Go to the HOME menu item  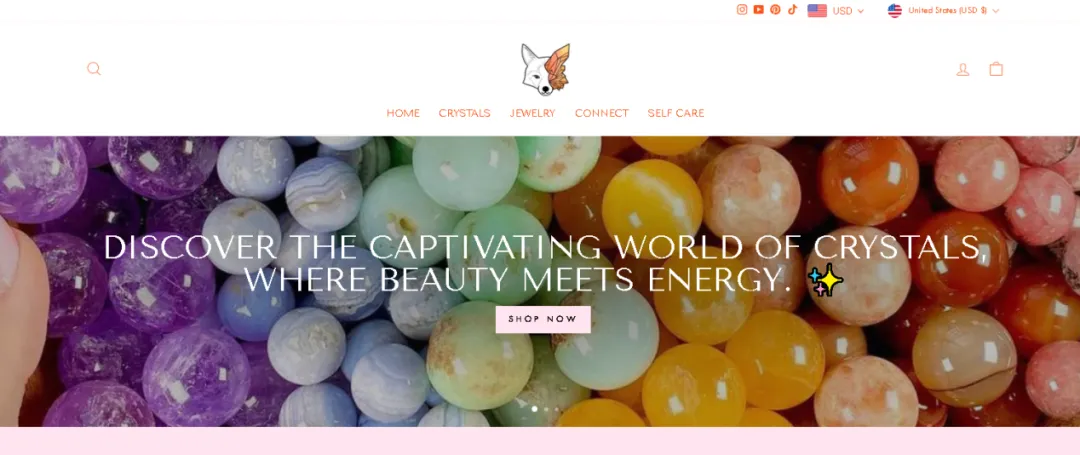click(x=403, y=113)
